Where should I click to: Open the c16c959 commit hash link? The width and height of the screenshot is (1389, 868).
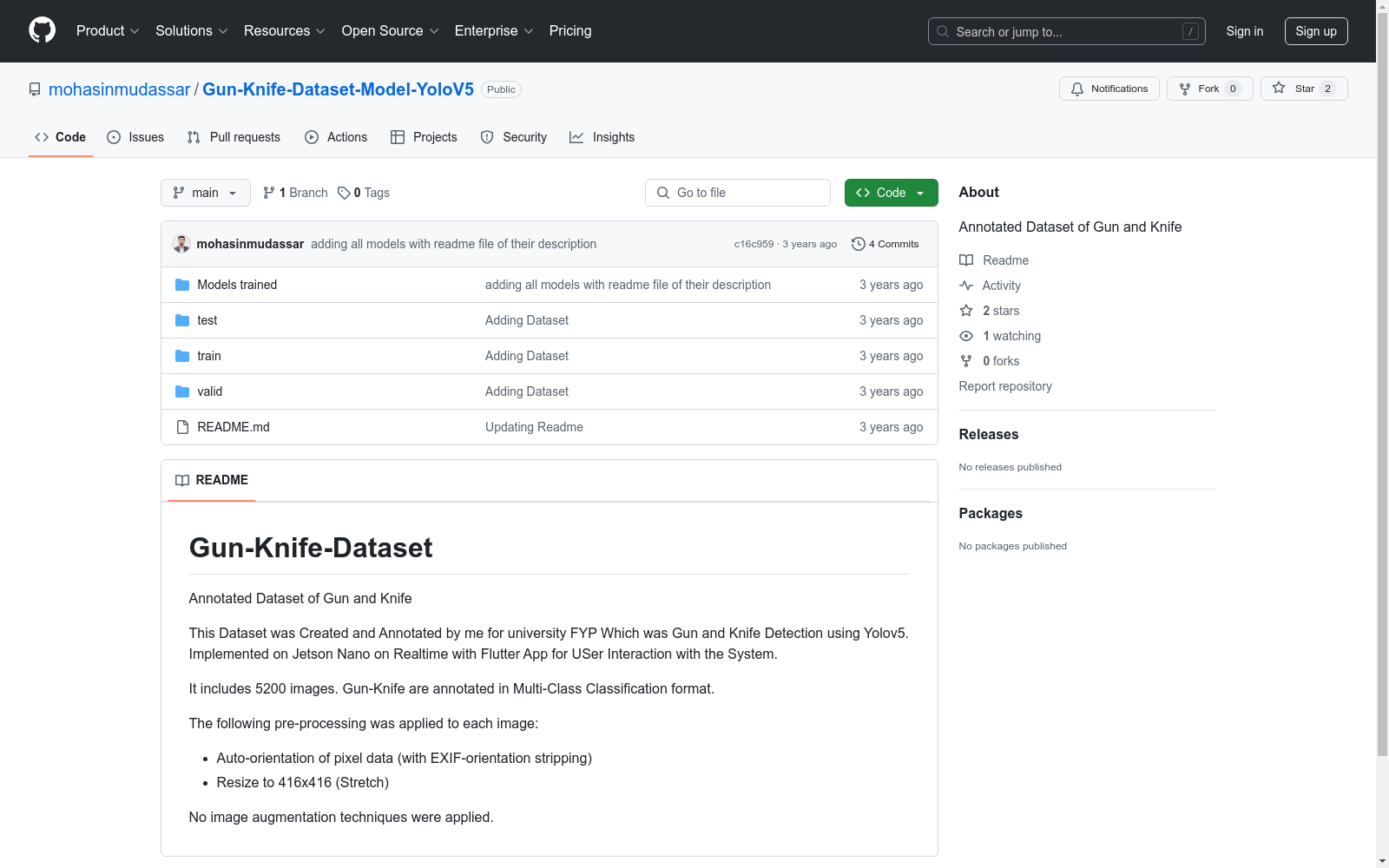[754, 244]
